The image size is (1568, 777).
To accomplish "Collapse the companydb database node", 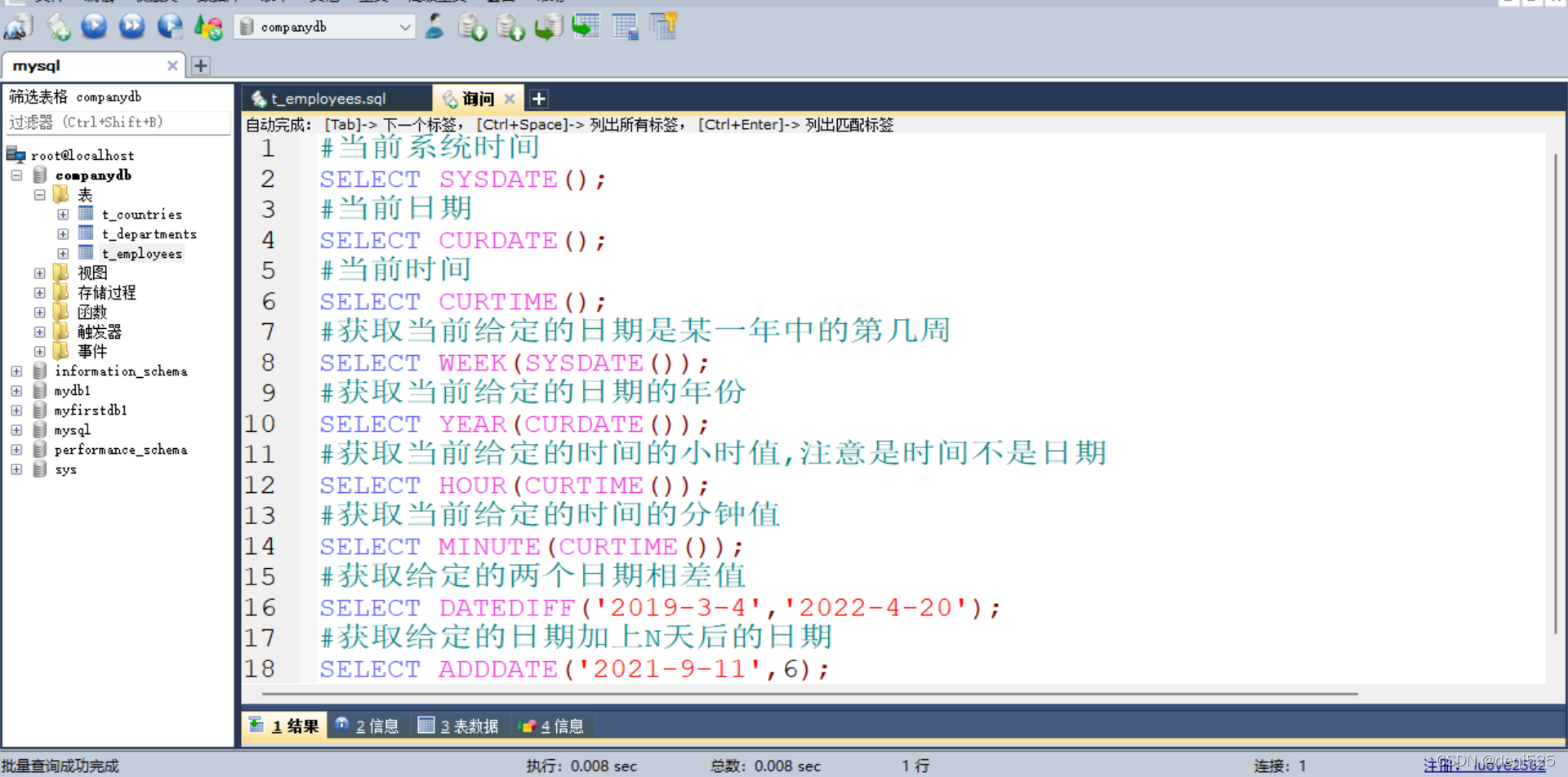I will pos(16,175).
